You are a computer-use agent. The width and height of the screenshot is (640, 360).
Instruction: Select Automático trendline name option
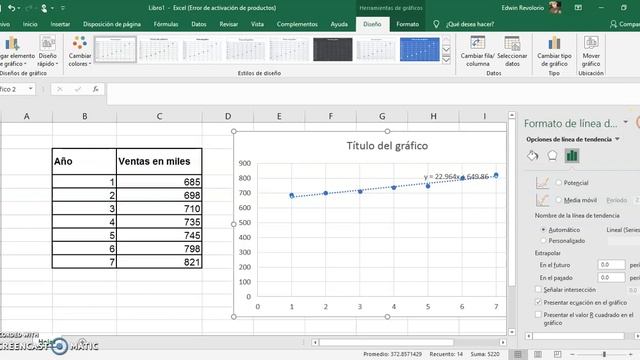coord(543,230)
